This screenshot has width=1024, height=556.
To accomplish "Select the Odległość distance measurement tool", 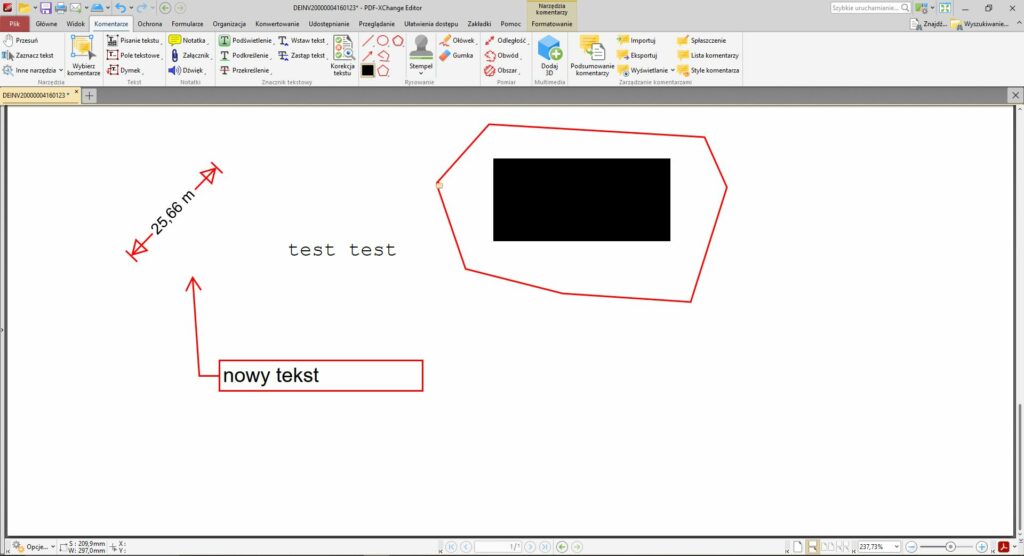I will tap(508, 40).
